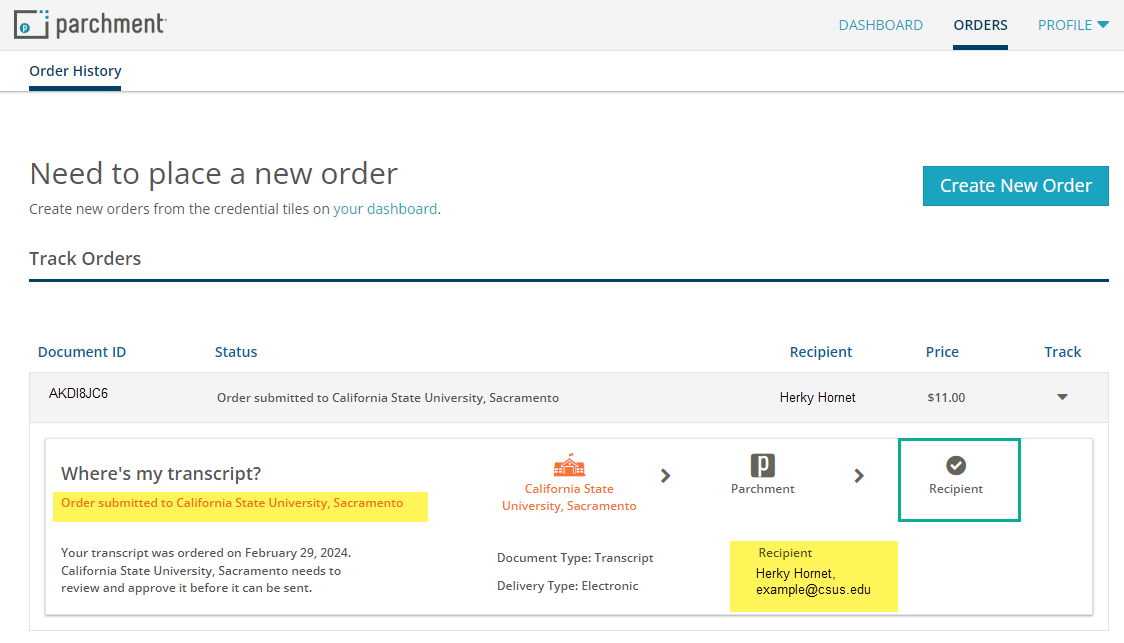1124x643 pixels.
Task: Switch to the Order History tab
Action: point(75,71)
